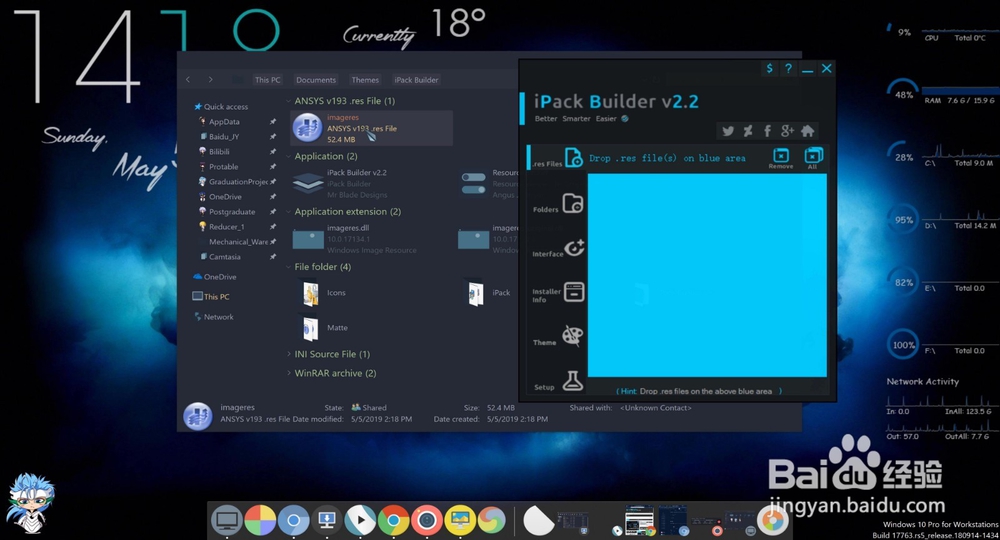
Task: Select Documents in the address breadcrumb
Action: [x=316, y=80]
